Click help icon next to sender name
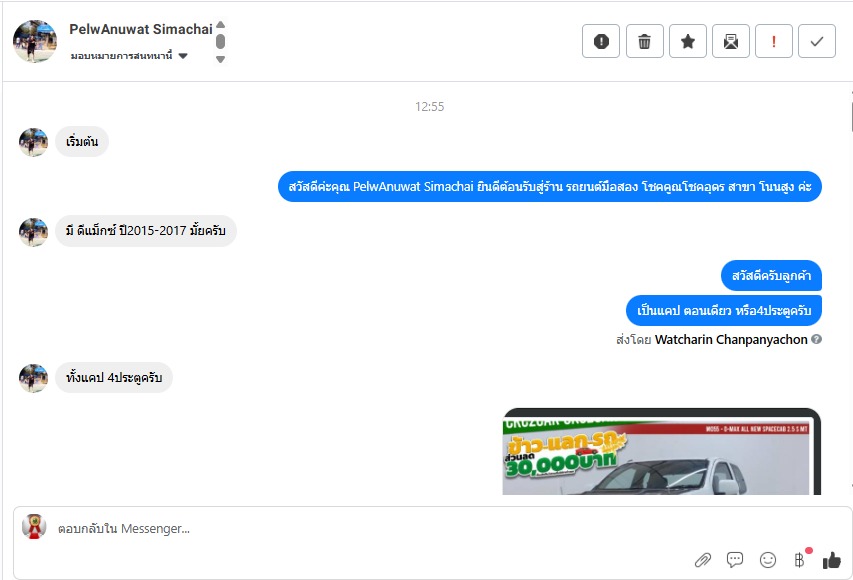The height and width of the screenshot is (580, 853). tap(816, 339)
